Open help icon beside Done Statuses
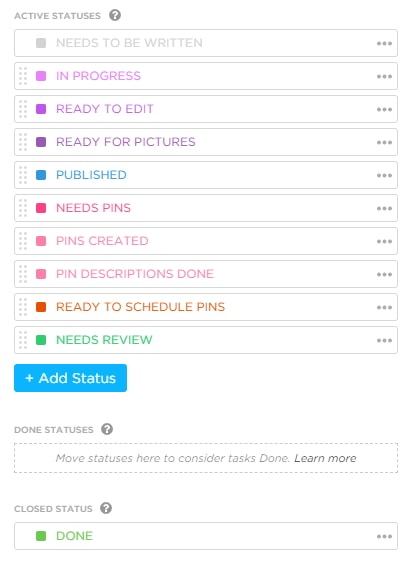 tap(107, 429)
